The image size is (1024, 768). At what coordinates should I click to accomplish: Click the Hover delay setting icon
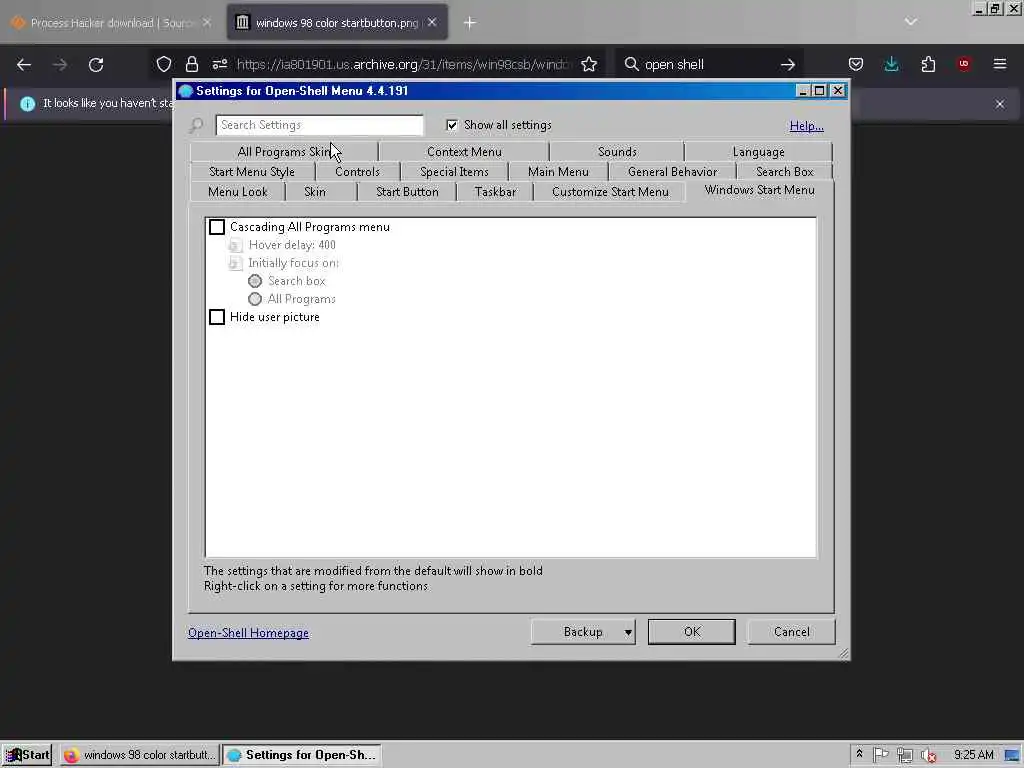tap(236, 245)
